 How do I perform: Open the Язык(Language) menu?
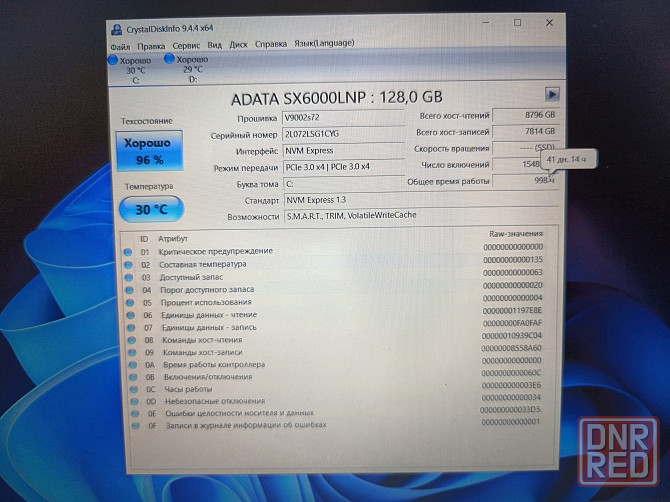(324, 44)
